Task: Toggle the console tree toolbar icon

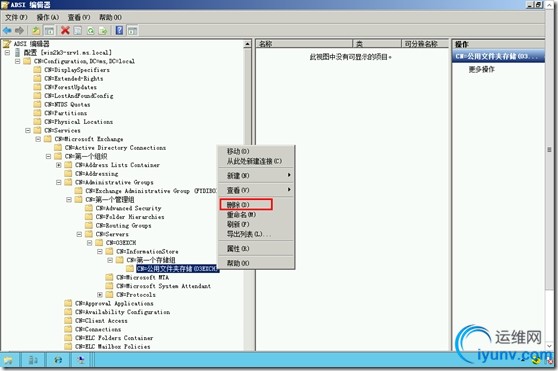Action: coord(49,31)
